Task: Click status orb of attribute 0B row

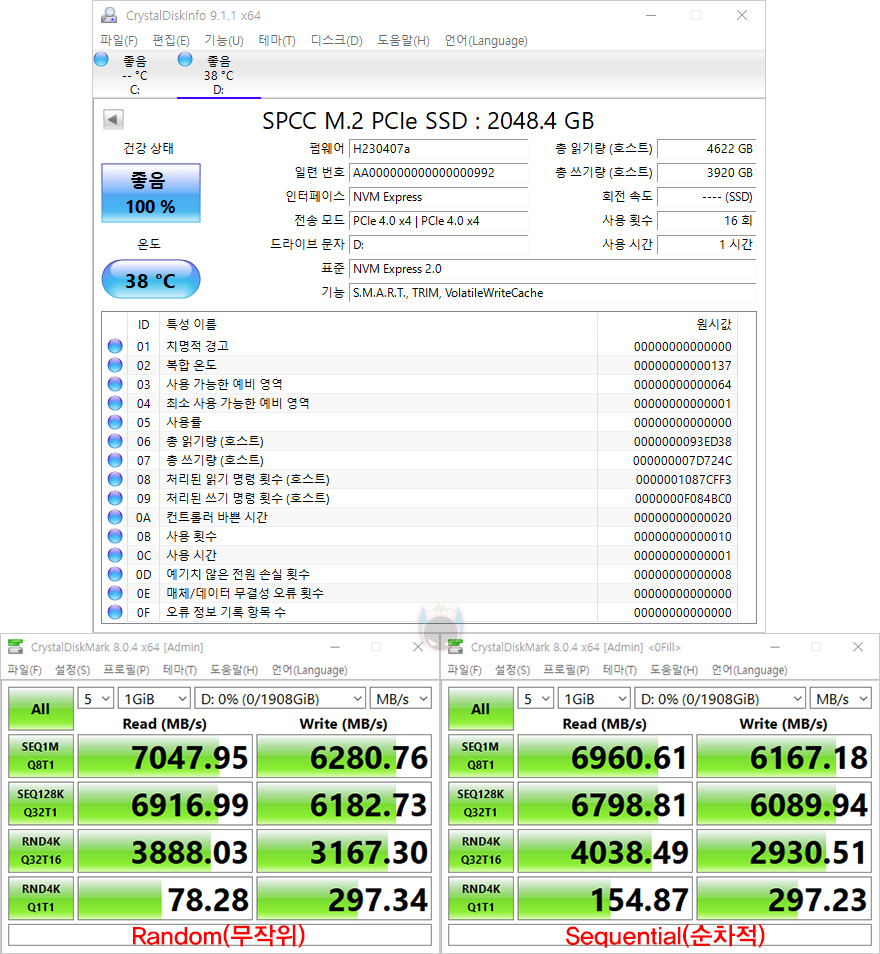Action: click(115, 536)
